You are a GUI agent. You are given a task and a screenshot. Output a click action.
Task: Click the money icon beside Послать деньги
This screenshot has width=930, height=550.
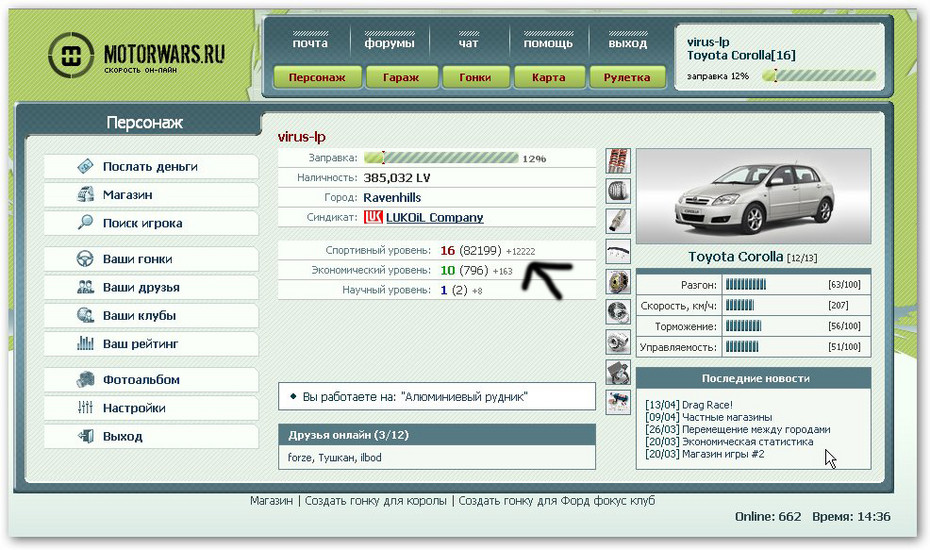tap(85, 166)
